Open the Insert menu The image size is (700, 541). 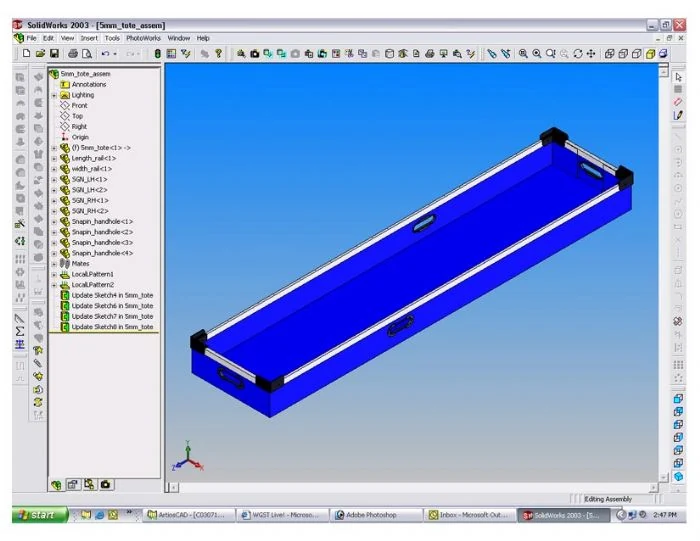[89, 38]
